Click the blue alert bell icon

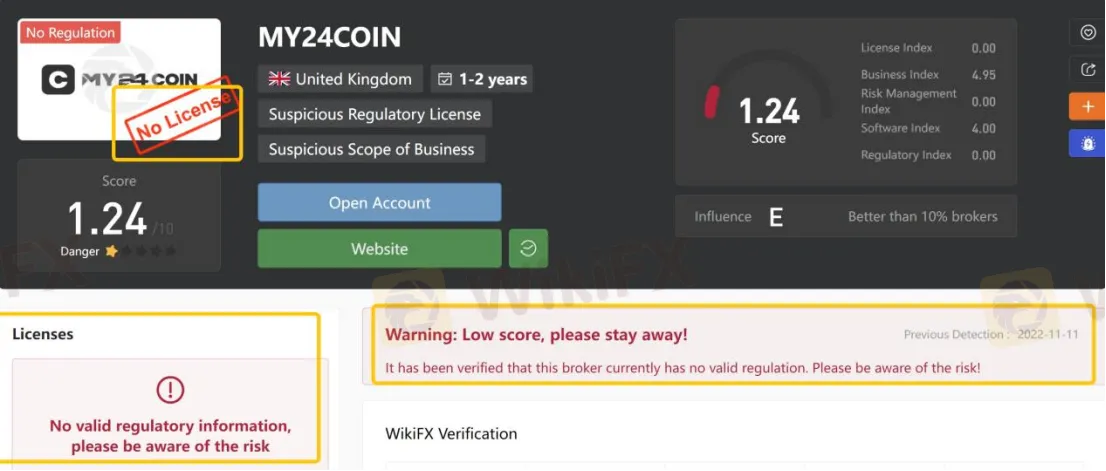(1087, 143)
